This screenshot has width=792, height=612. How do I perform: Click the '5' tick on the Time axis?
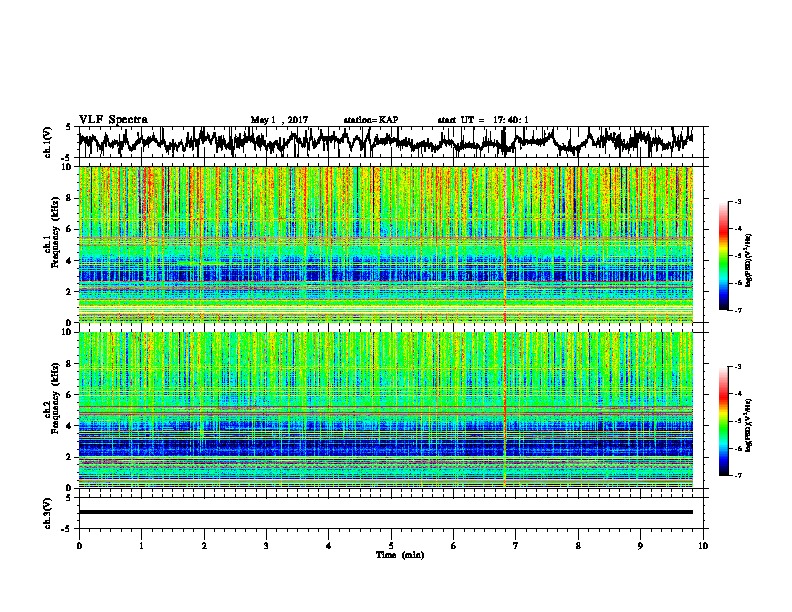[x=391, y=546]
